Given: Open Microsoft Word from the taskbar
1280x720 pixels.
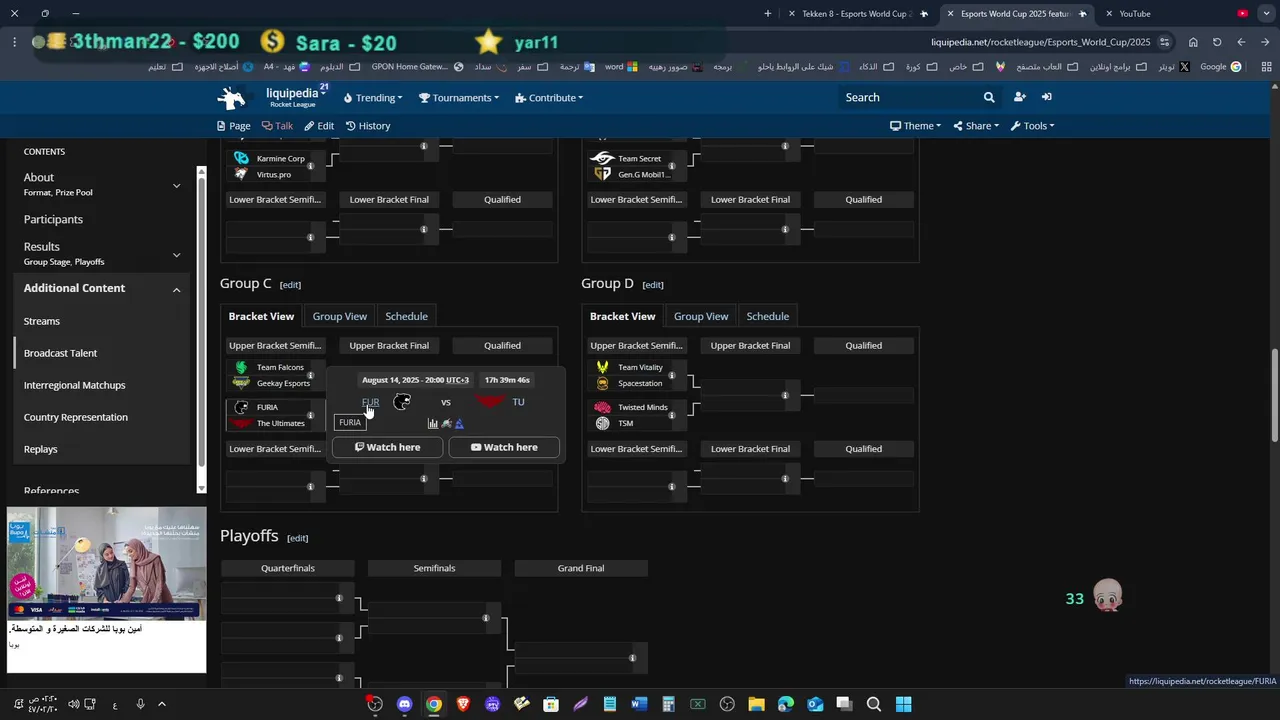Looking at the screenshot, I should click(x=639, y=704).
